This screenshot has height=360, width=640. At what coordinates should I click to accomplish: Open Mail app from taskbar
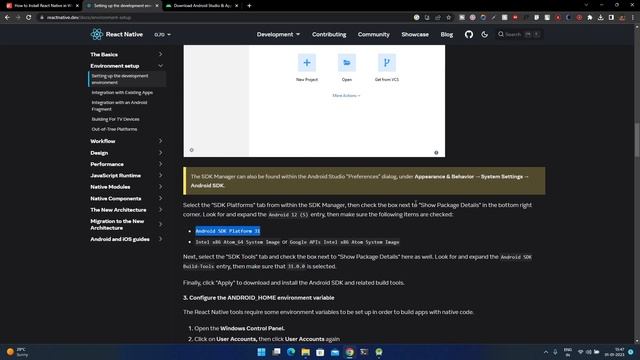point(335,352)
